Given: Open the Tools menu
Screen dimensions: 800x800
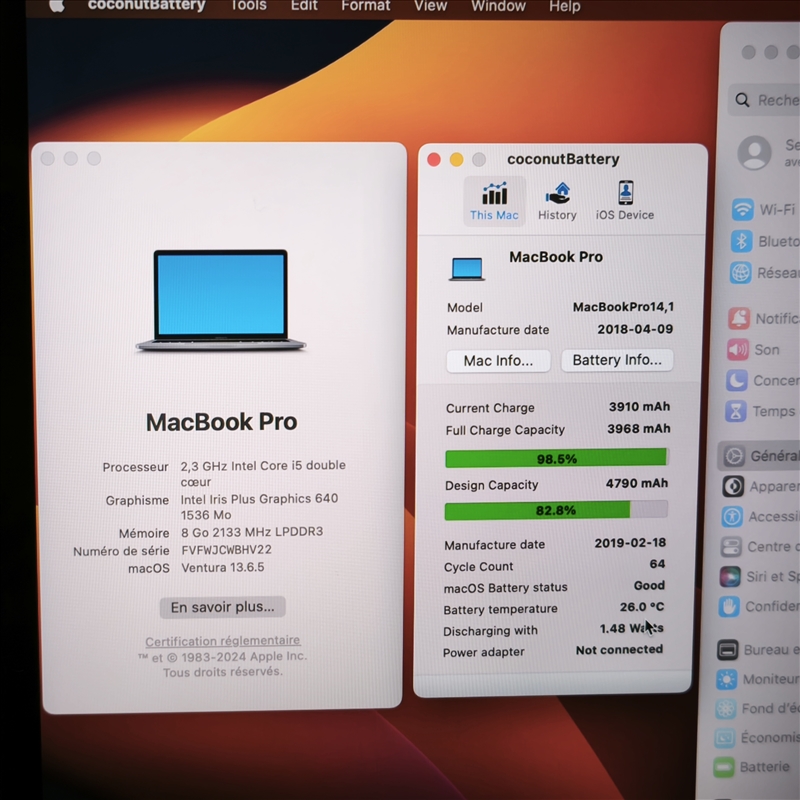Looking at the screenshot, I should [x=248, y=6].
